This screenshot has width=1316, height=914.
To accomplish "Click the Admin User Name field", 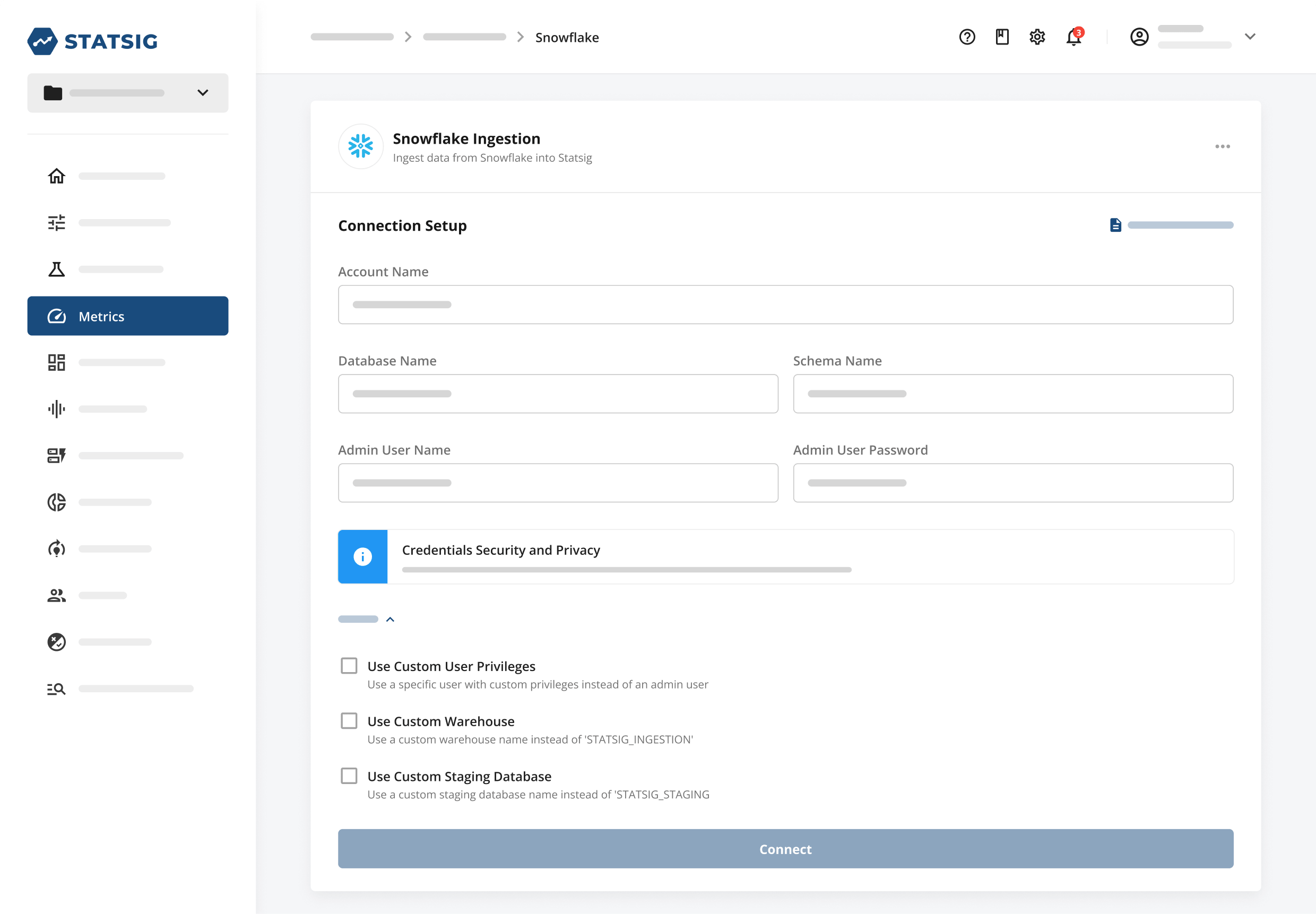I will [558, 483].
